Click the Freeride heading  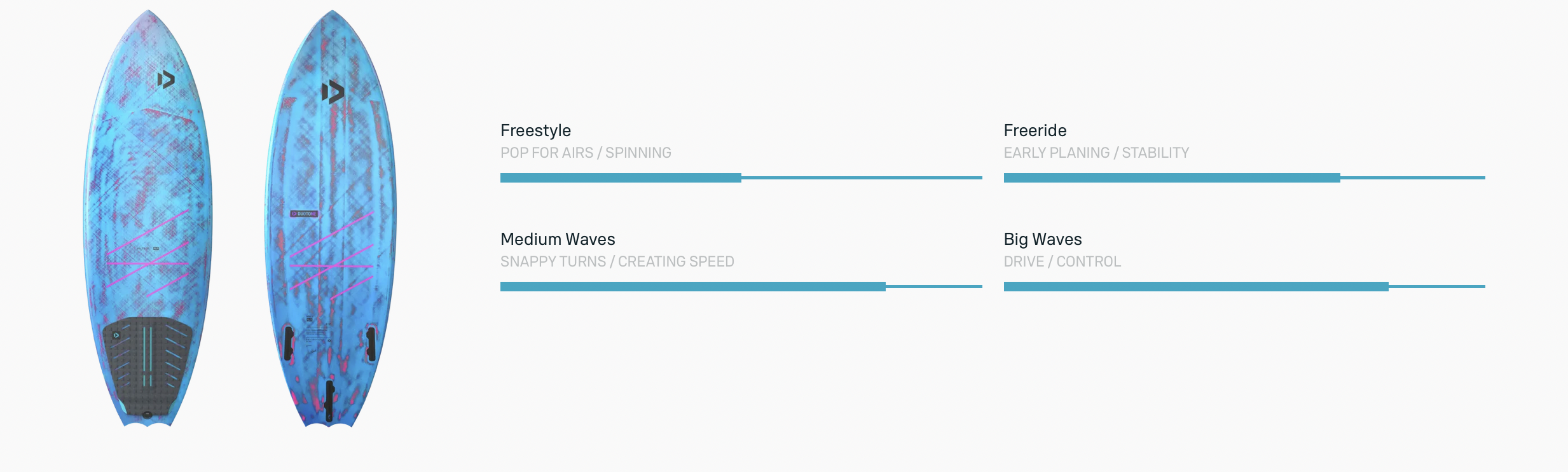[x=1035, y=130]
